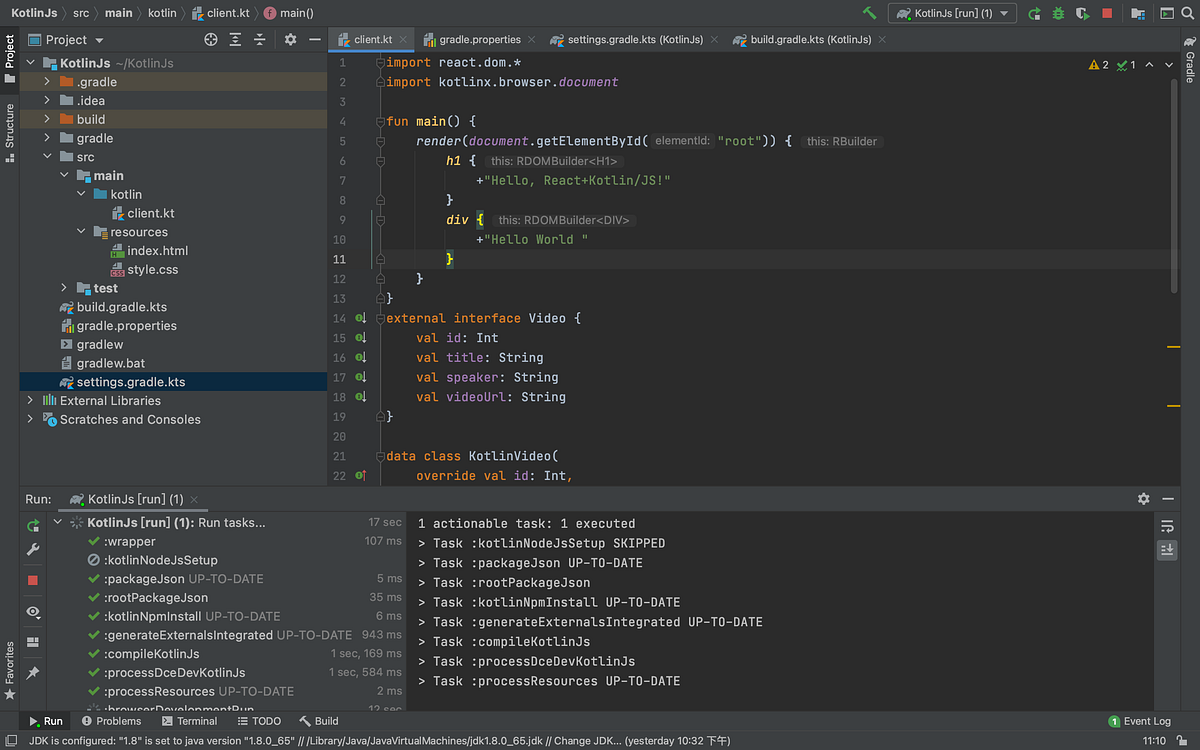Open the Run panel settings gear

(x=1143, y=498)
